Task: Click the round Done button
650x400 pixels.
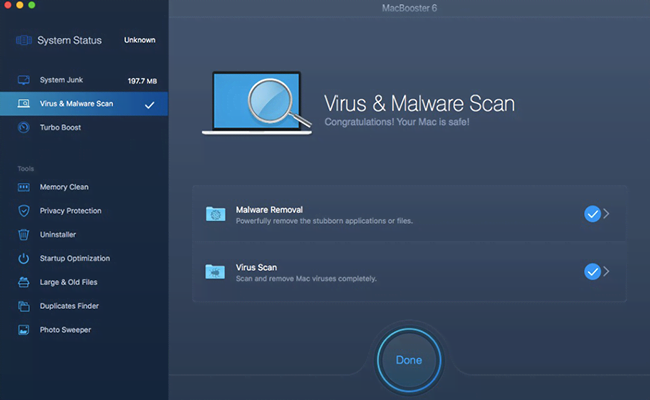Action: pos(409,360)
